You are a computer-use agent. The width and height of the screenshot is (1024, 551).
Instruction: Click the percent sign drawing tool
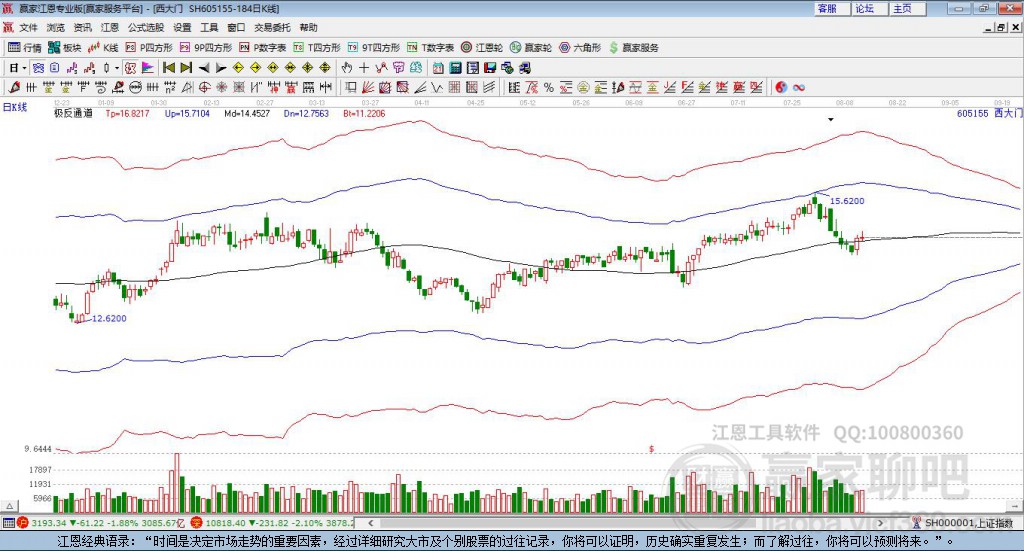click(549, 88)
